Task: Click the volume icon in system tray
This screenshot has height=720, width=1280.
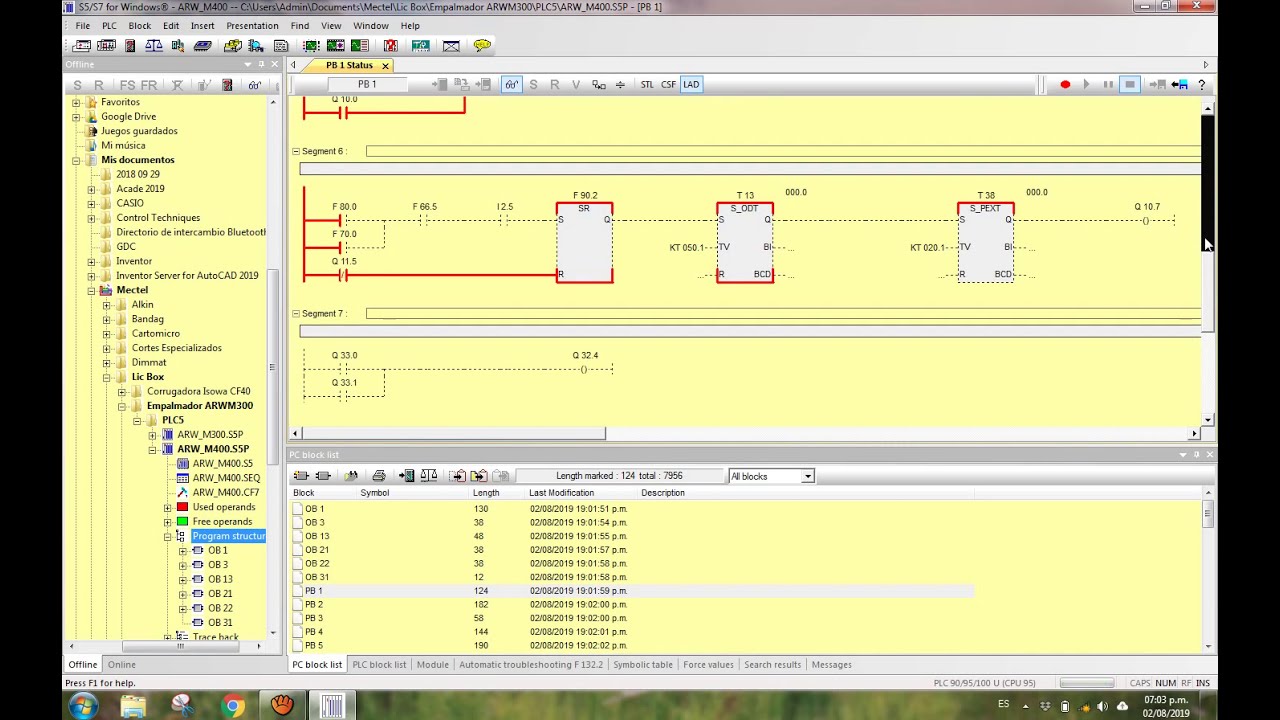Action: (x=1102, y=706)
